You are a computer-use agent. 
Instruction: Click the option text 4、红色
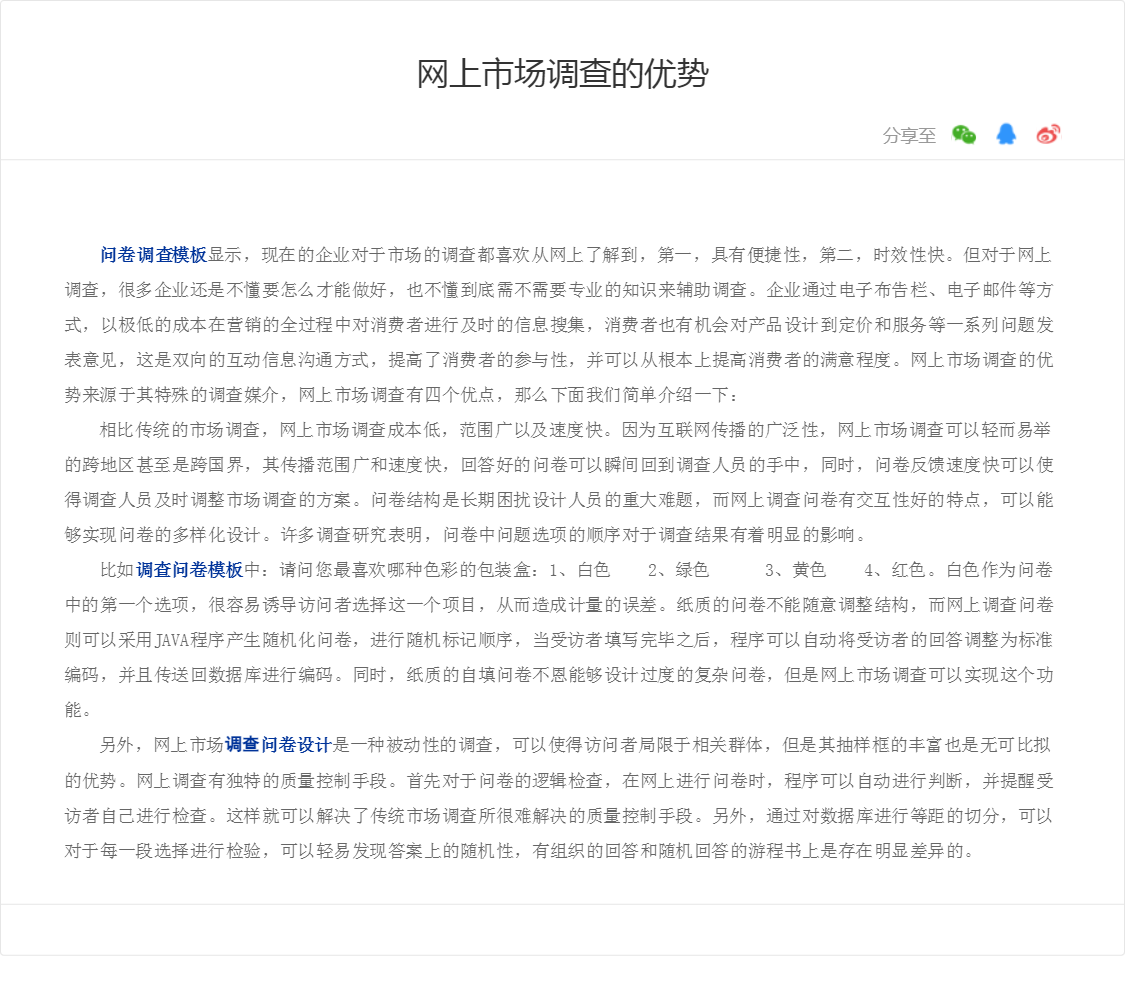[894, 570]
